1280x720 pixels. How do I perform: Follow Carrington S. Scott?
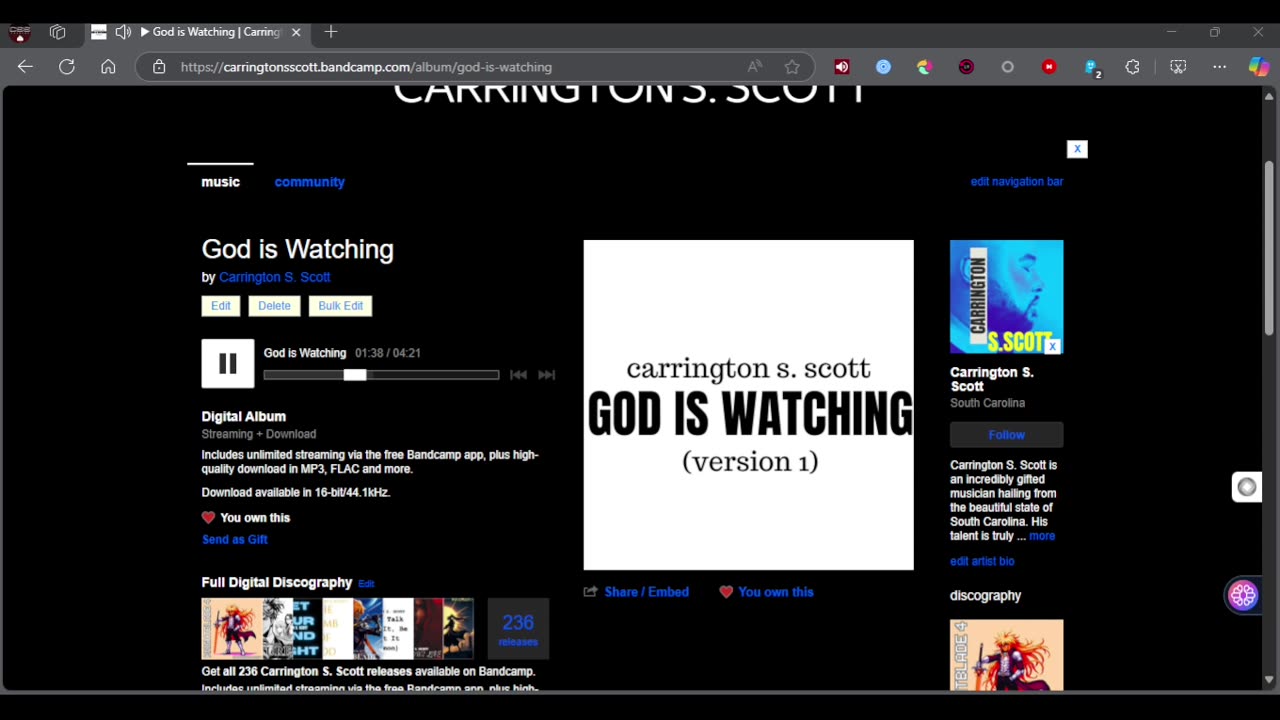pyautogui.click(x=1006, y=435)
